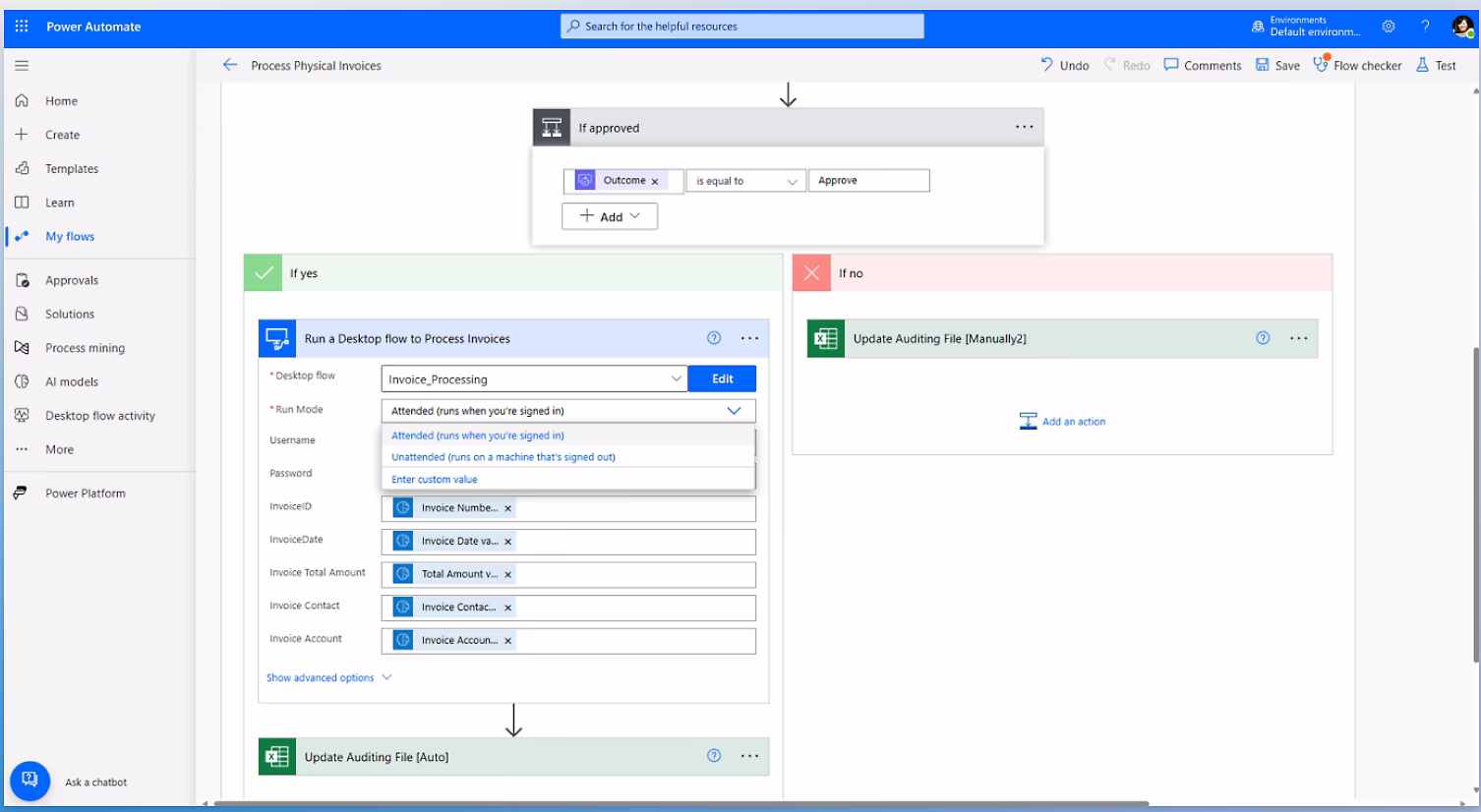The width and height of the screenshot is (1481, 812).
Task: Expand Show advanced options
Action: [328, 677]
